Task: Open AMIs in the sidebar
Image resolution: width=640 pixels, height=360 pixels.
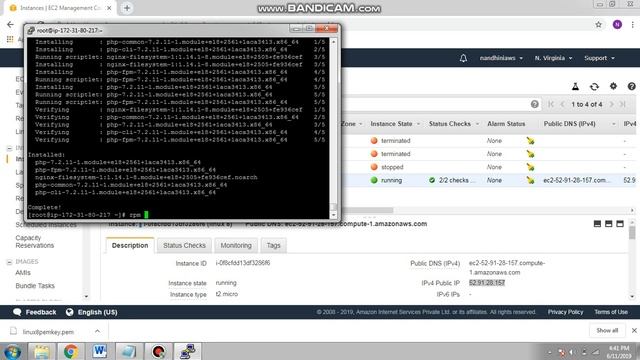Action: pyautogui.click(x=23, y=273)
